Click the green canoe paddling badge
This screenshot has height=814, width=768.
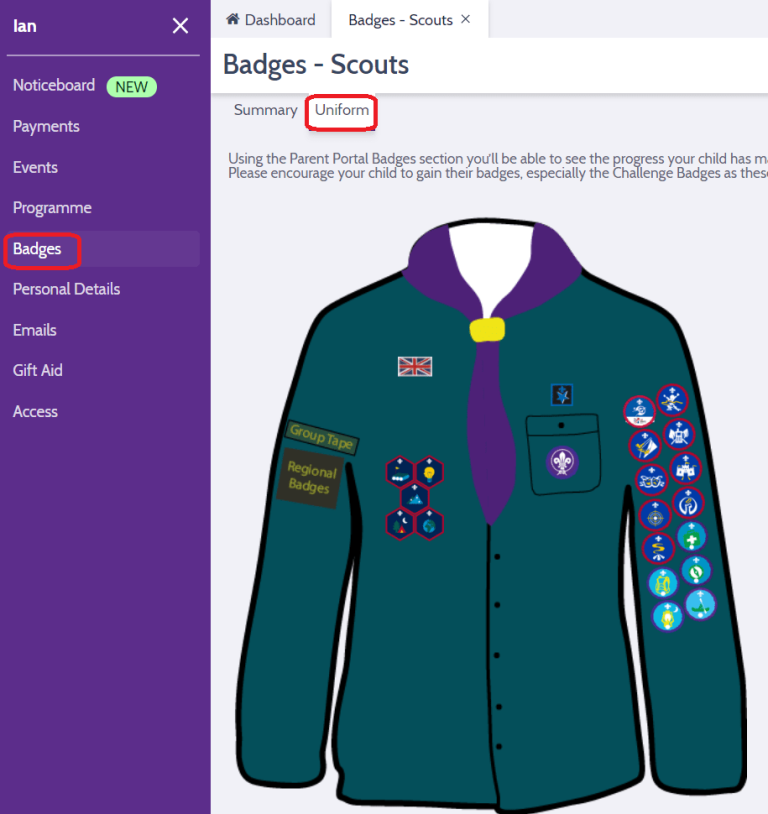point(700,604)
